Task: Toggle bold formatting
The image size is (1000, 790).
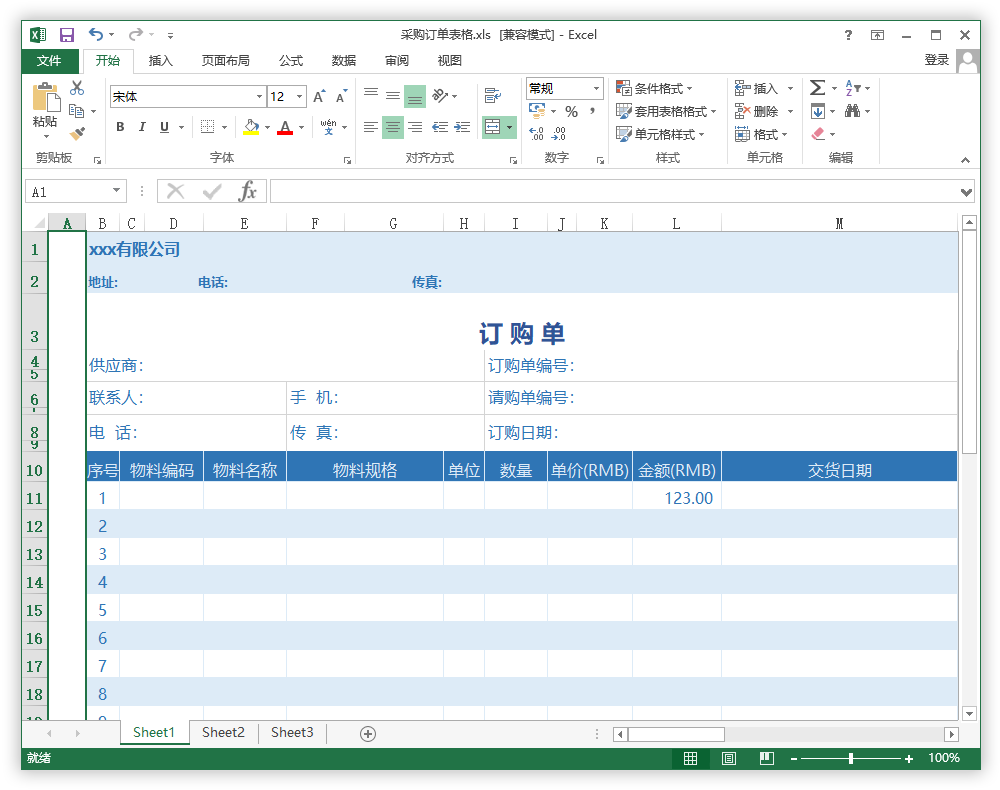Action: (120, 127)
